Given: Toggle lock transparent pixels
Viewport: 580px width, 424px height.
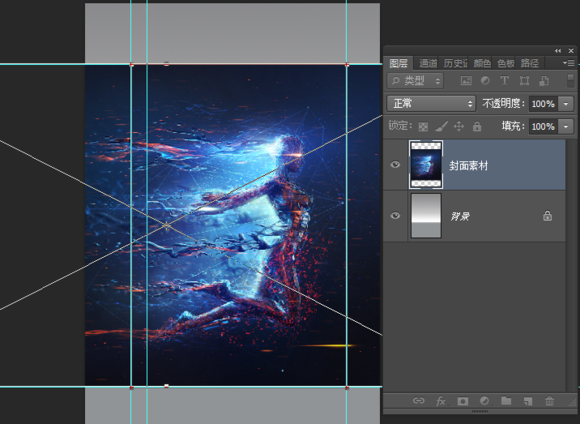Looking at the screenshot, I should (x=423, y=127).
